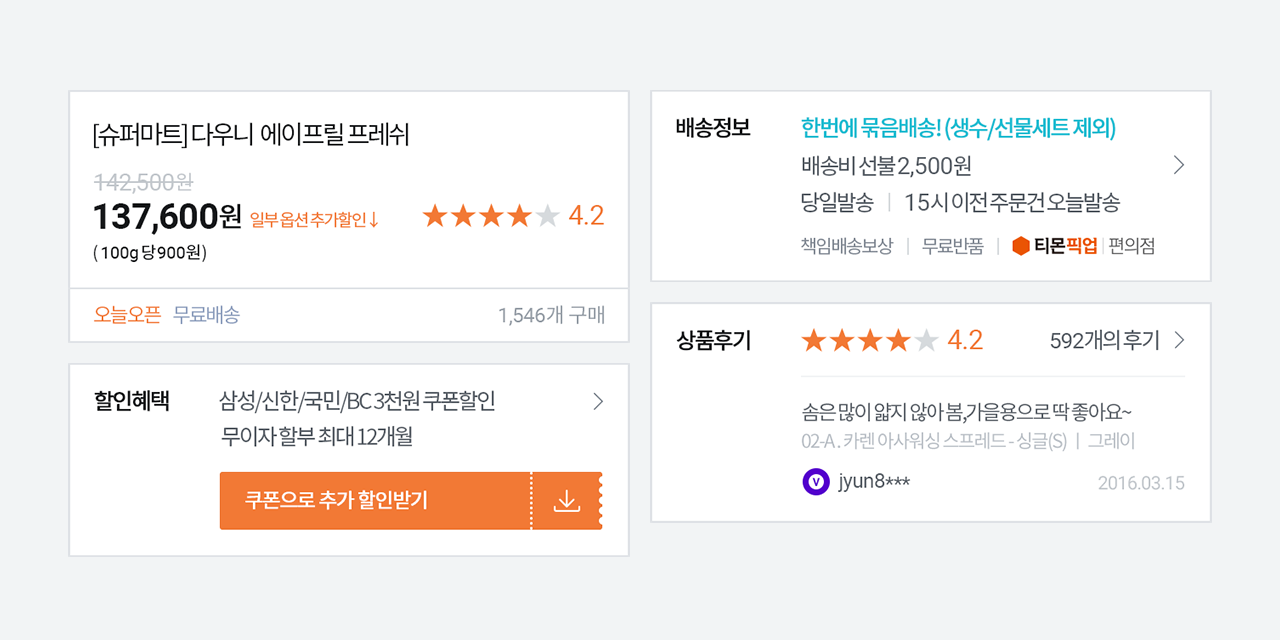Click the gray star ending the review rating
This screenshot has height=640, width=1280.
point(926,340)
